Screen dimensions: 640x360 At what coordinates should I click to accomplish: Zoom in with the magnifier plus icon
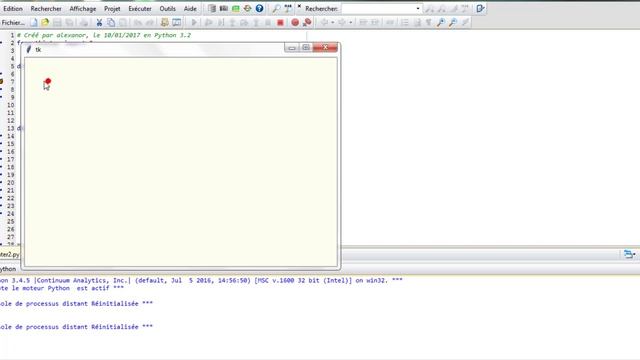point(441,22)
